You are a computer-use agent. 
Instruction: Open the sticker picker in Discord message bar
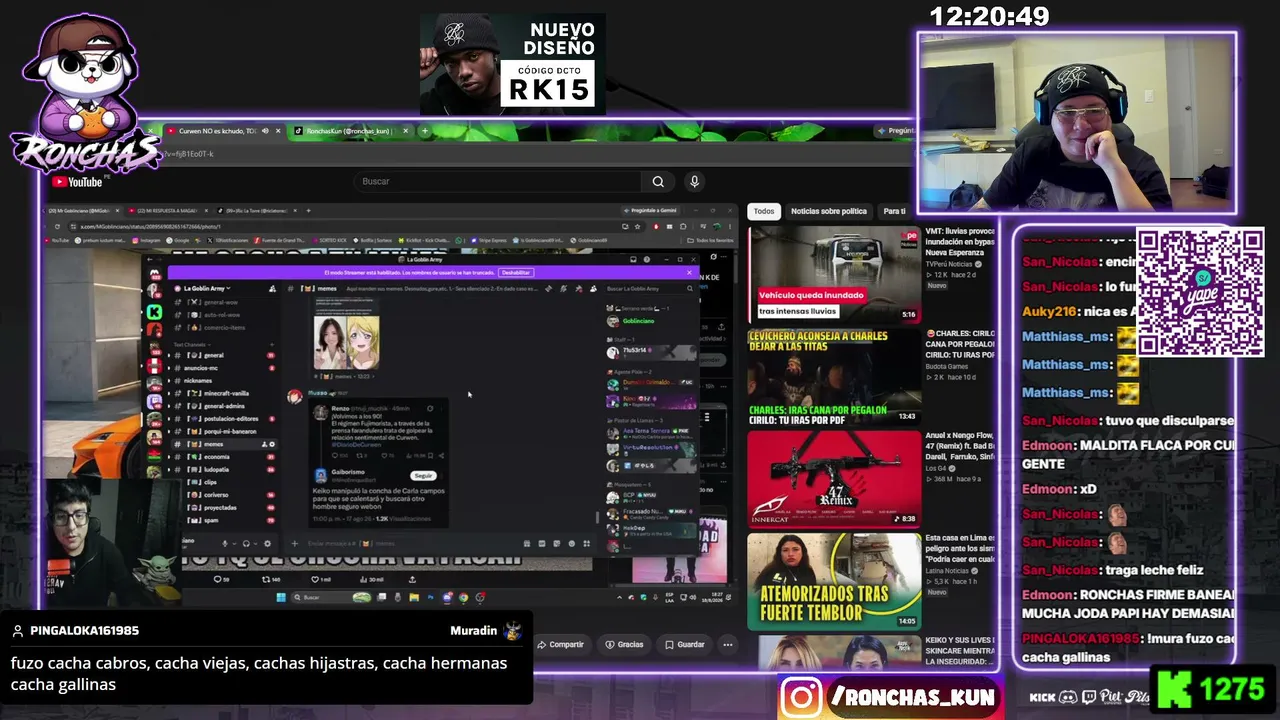556,544
